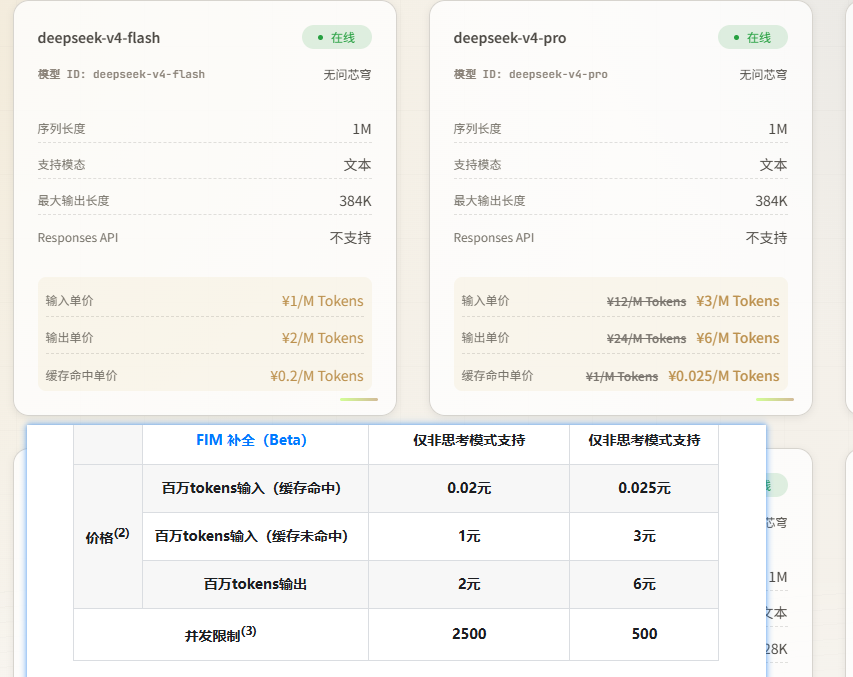Click 序列长度 1M value on flash card

point(362,129)
